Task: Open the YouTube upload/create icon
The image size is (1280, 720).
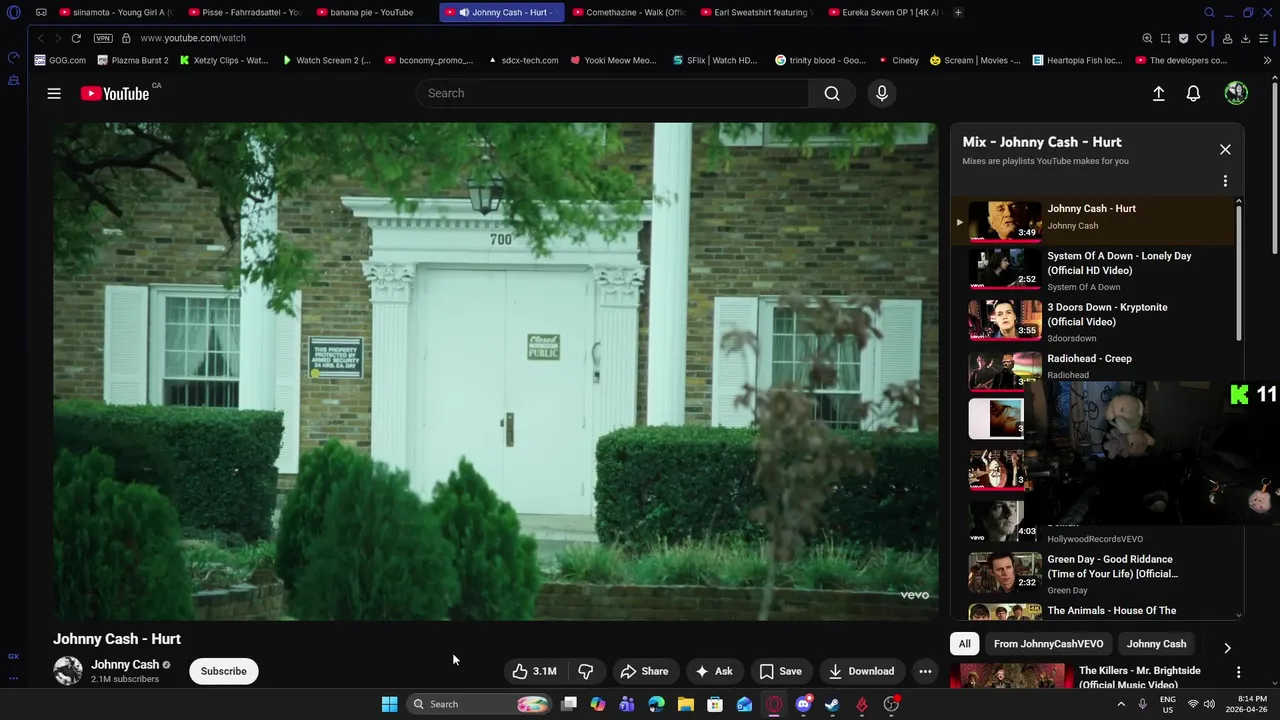Action: pyautogui.click(x=1158, y=93)
